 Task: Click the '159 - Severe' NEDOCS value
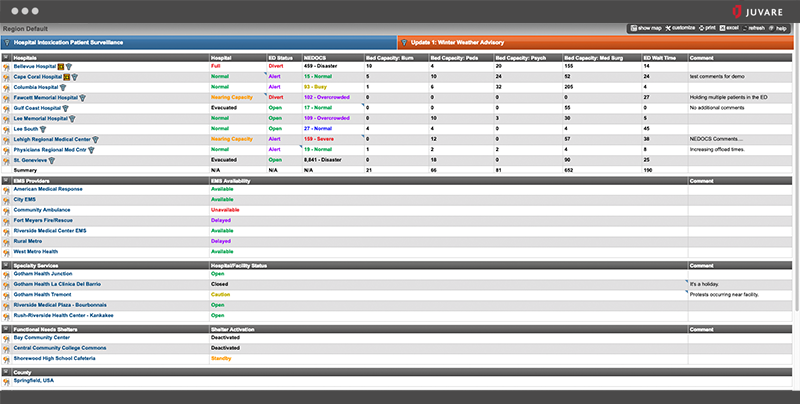pyautogui.click(x=319, y=139)
